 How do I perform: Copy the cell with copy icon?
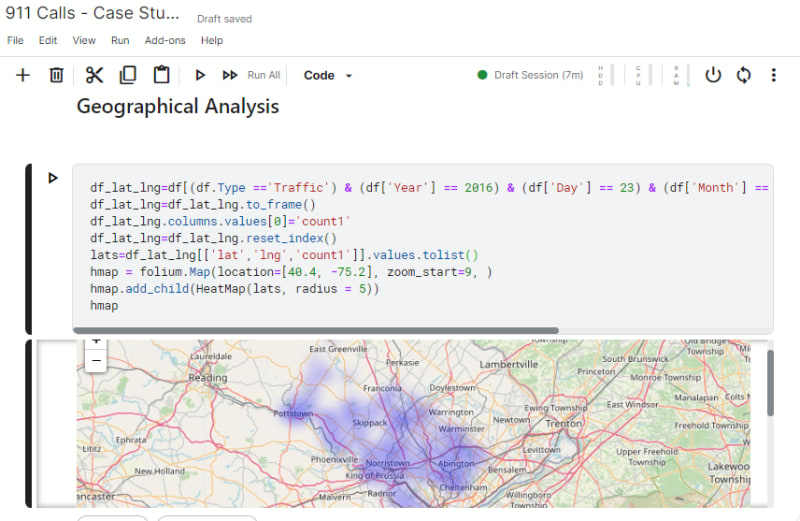(128, 75)
